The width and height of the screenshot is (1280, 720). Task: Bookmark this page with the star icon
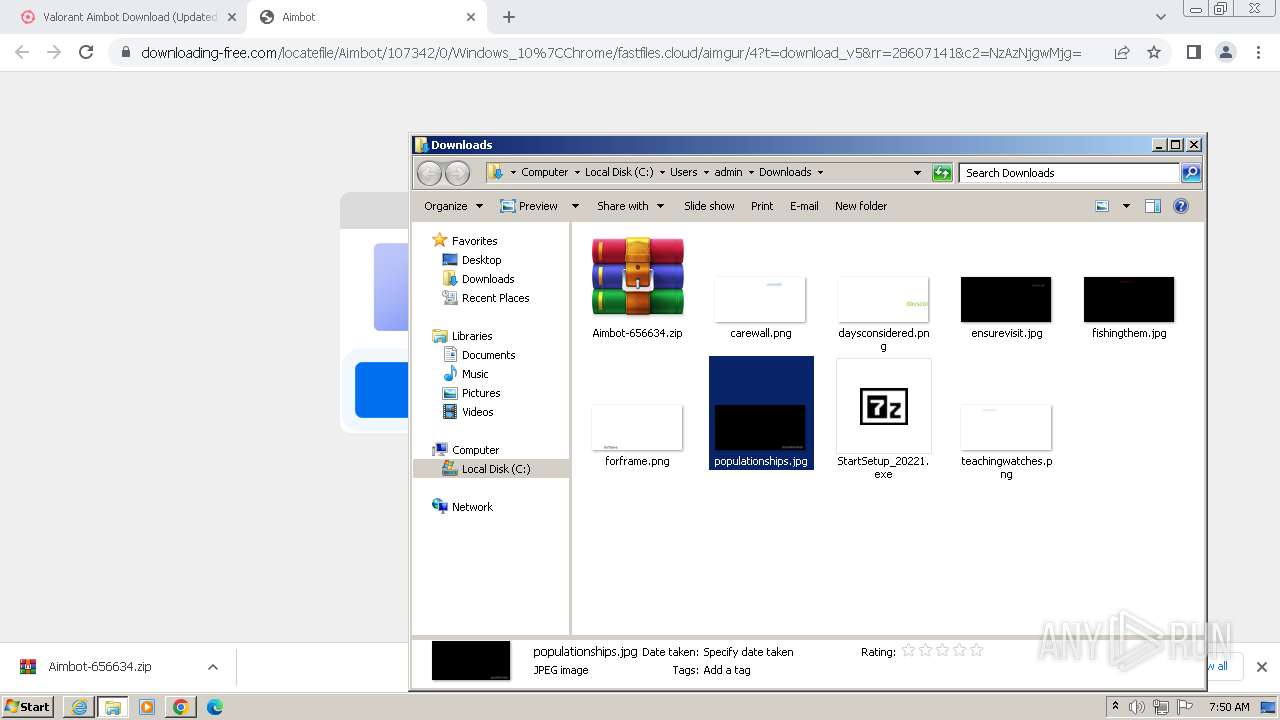tap(1154, 52)
